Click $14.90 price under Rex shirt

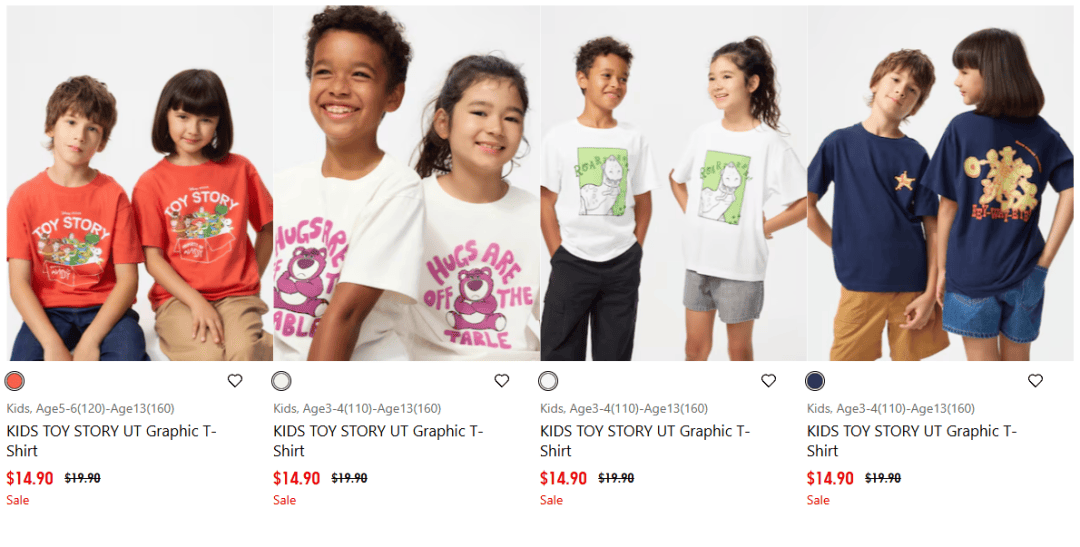point(563,478)
